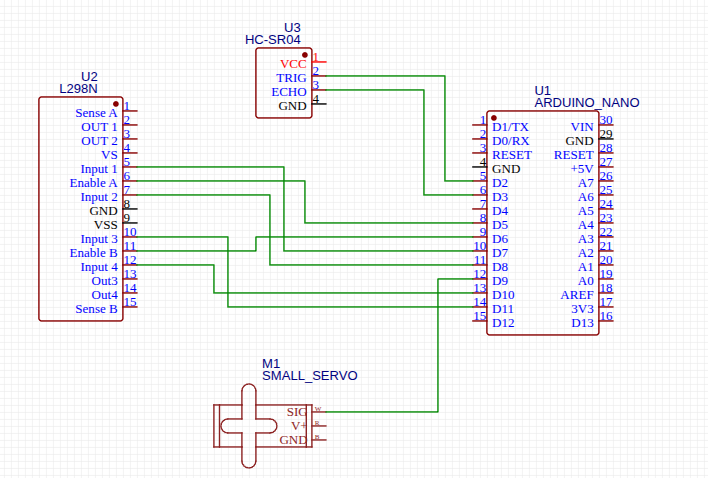Select the red VCC pin label
The width and height of the screenshot is (708, 478).
293,64
